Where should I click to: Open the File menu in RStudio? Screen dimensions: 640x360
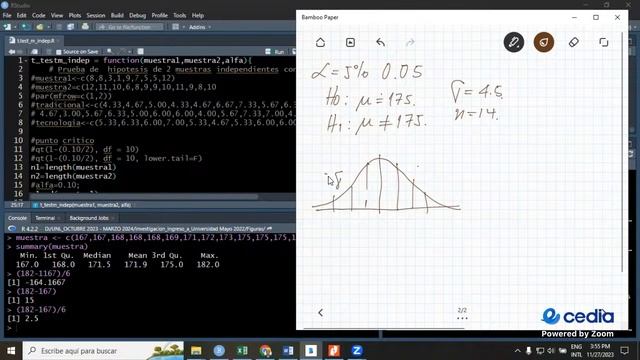click(7, 16)
